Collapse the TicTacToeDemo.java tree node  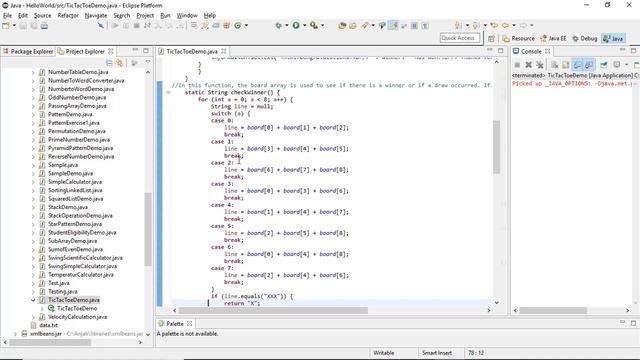point(33,300)
